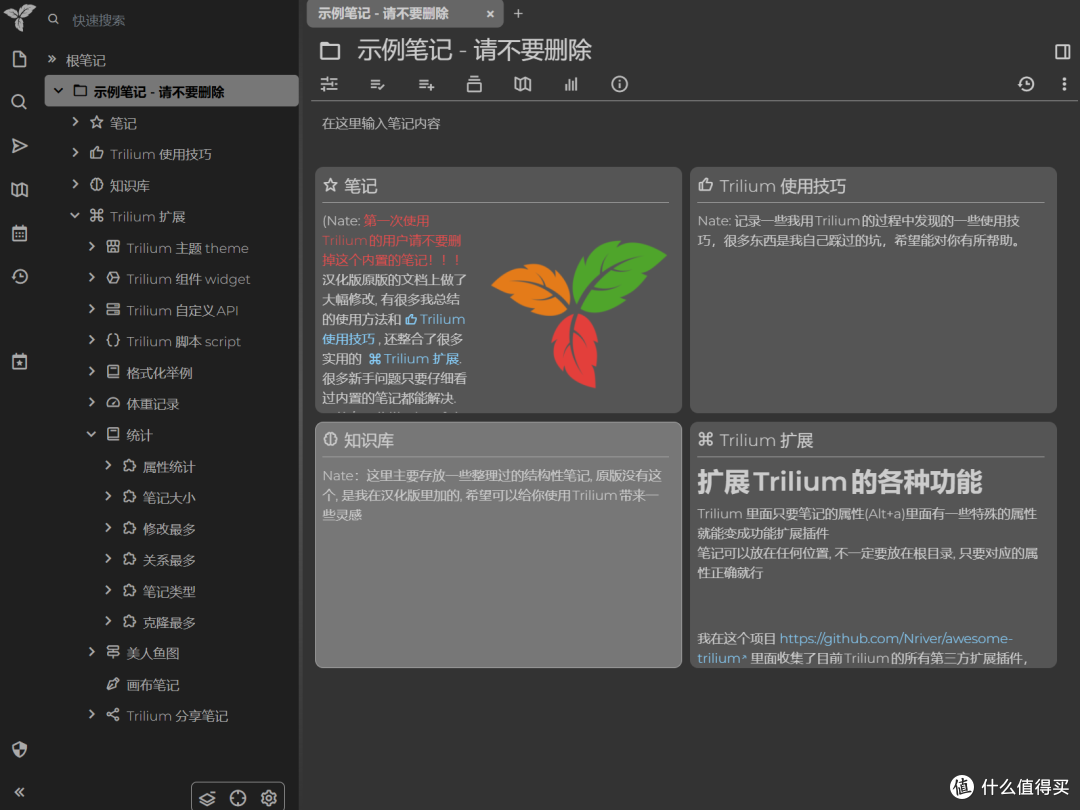This screenshot has height=810, width=1080.
Task: Select 体重记录 in the tree
Action: coord(152,404)
